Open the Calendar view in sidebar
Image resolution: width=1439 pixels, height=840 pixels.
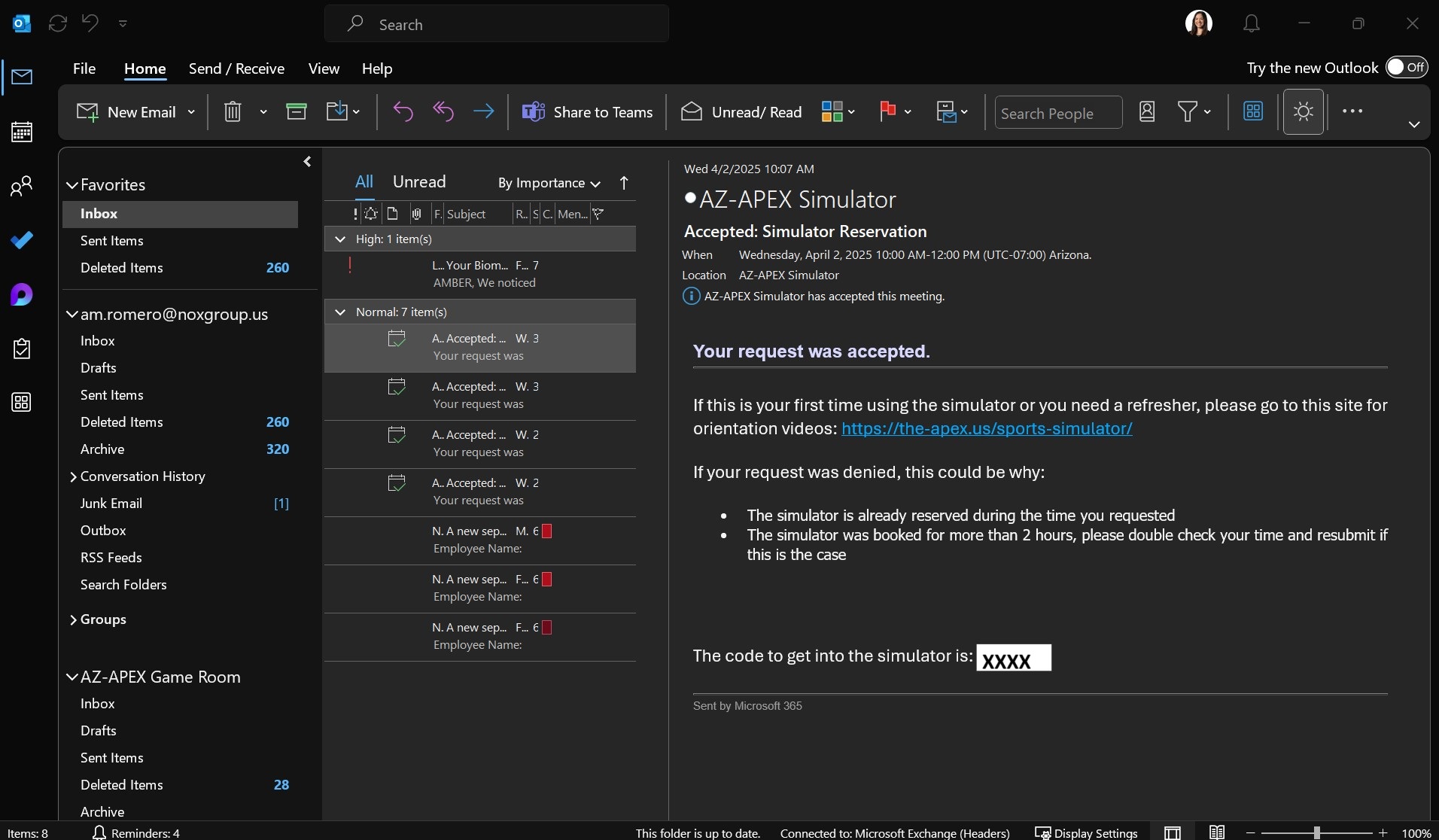(22, 132)
